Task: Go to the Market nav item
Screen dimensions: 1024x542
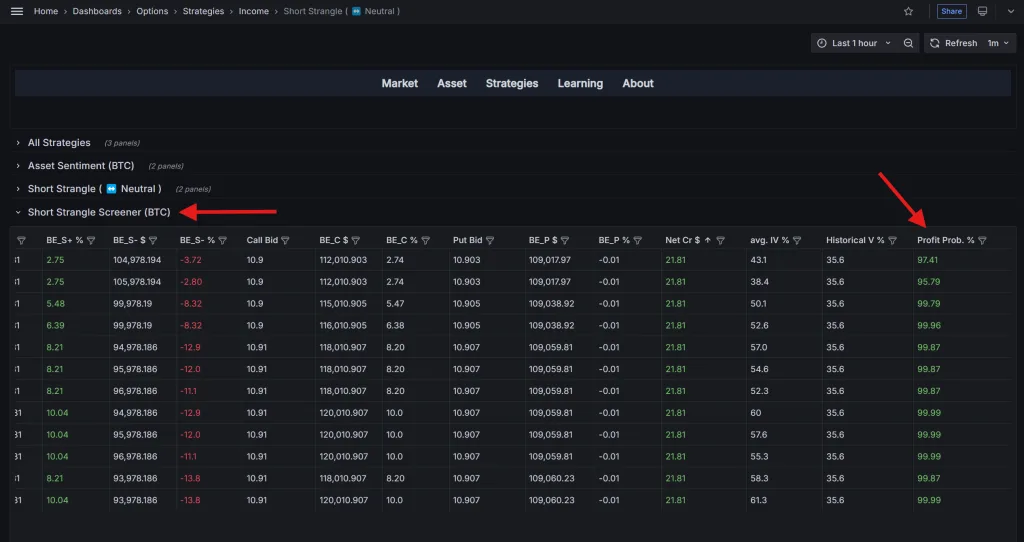Action: click(x=399, y=83)
